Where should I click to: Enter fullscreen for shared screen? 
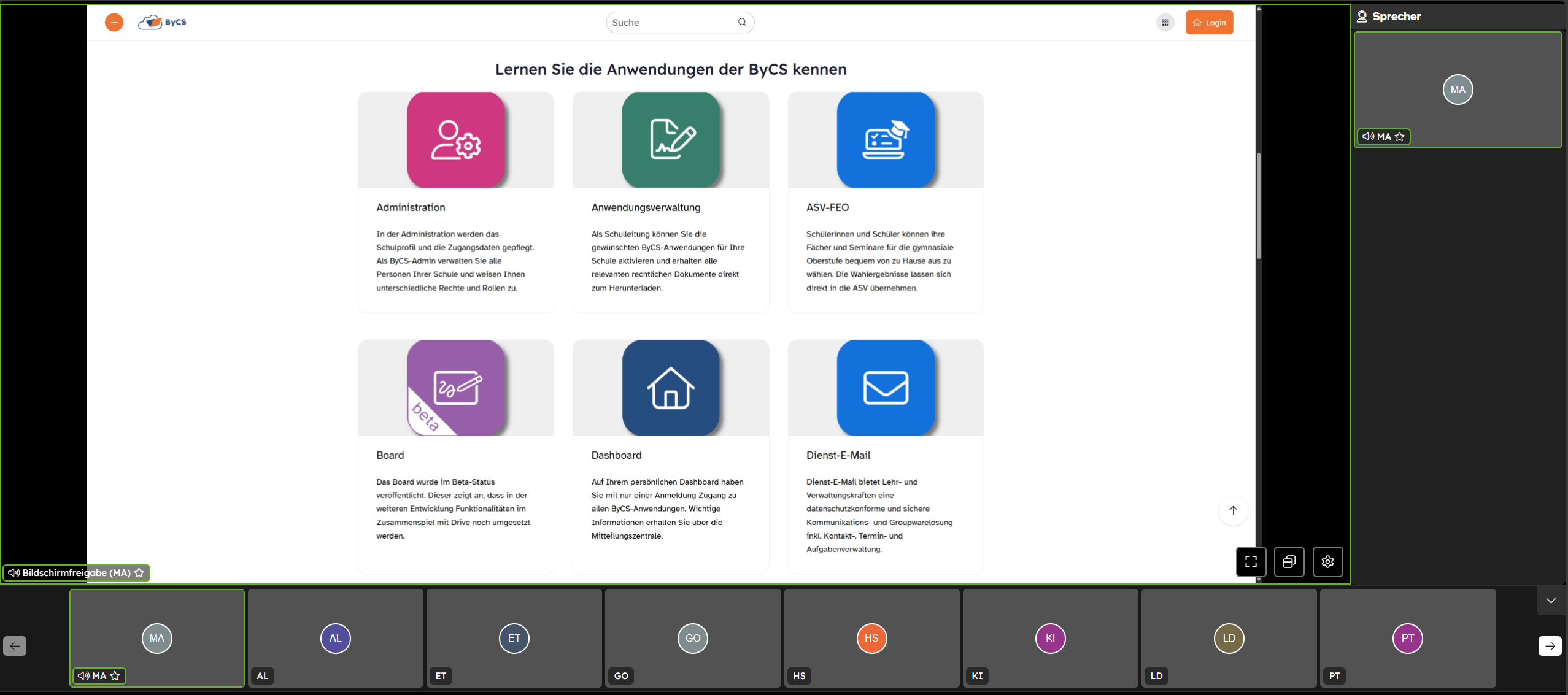[1251, 561]
